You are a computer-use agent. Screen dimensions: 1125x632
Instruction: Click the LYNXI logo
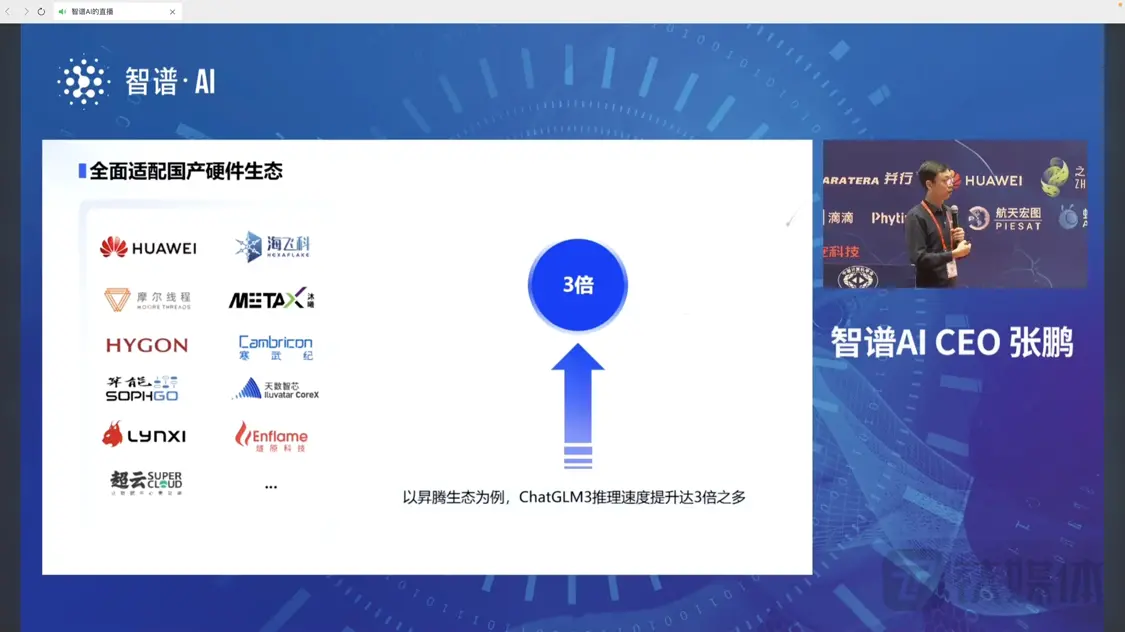[143, 435]
